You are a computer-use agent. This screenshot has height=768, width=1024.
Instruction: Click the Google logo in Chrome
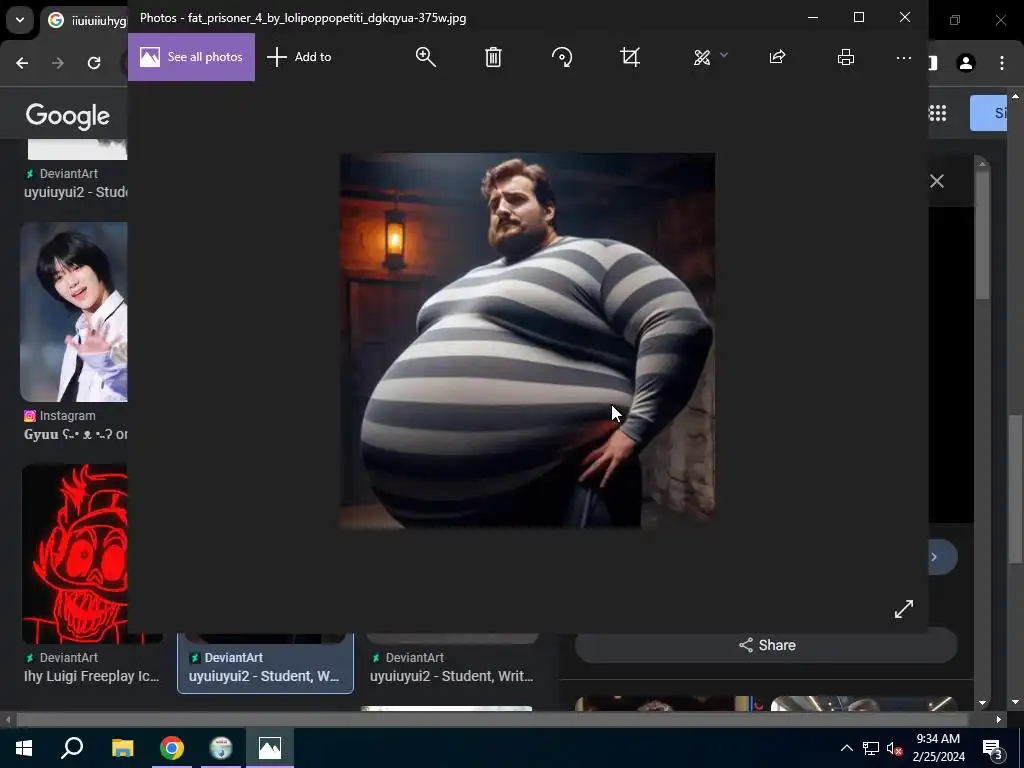point(68,116)
